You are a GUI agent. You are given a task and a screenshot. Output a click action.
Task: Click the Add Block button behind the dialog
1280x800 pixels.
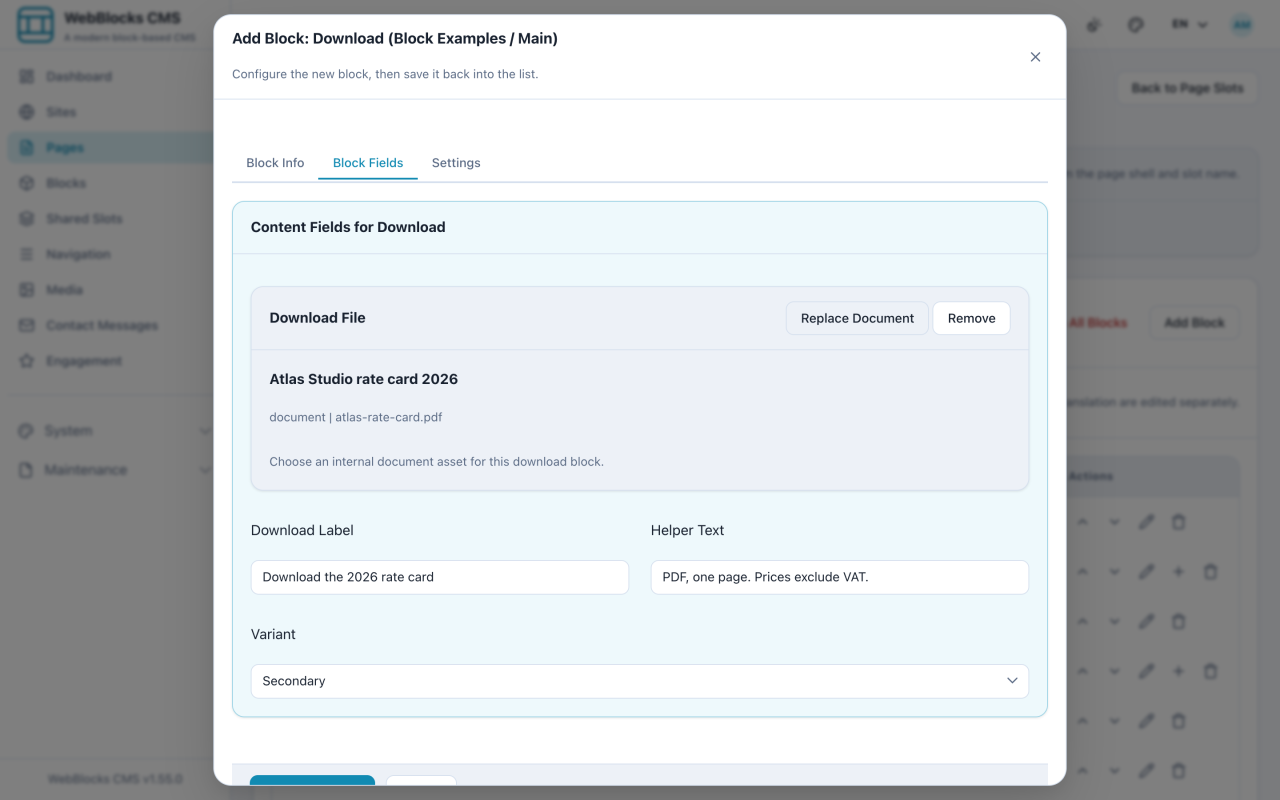1194,323
